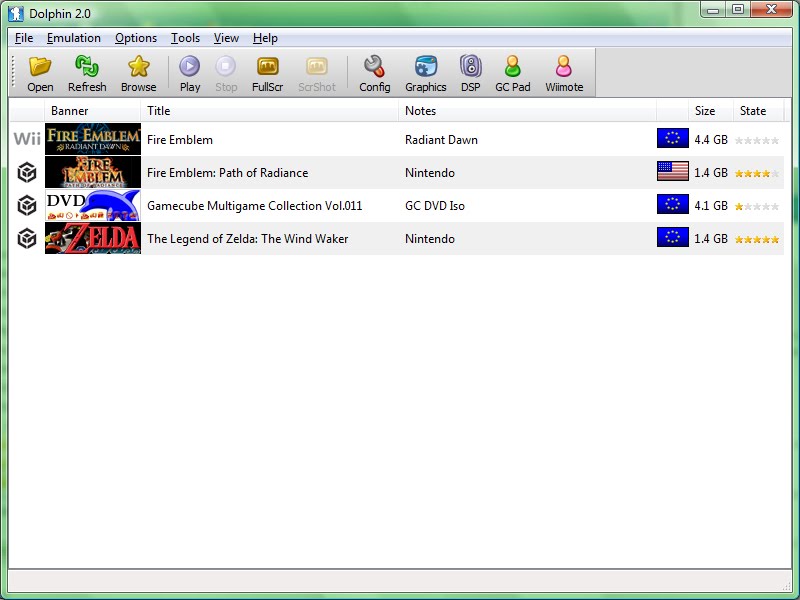
Task: Click '1.4 GB' size in Wind Waker row
Action: (711, 239)
